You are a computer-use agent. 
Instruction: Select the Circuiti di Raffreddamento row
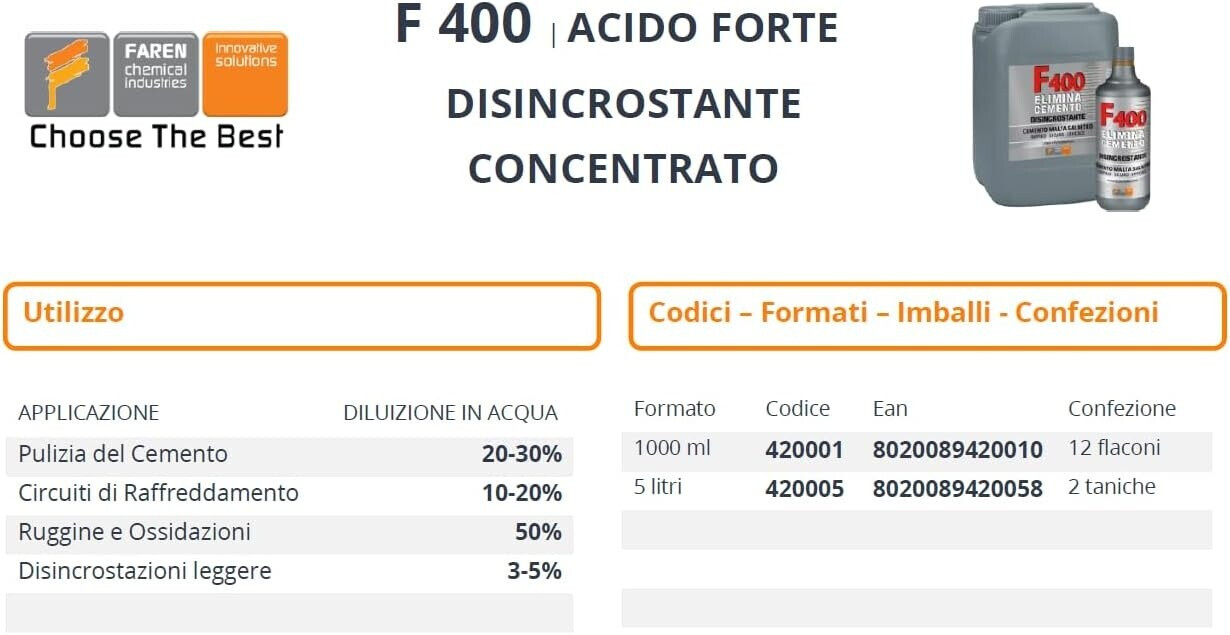(x=289, y=493)
